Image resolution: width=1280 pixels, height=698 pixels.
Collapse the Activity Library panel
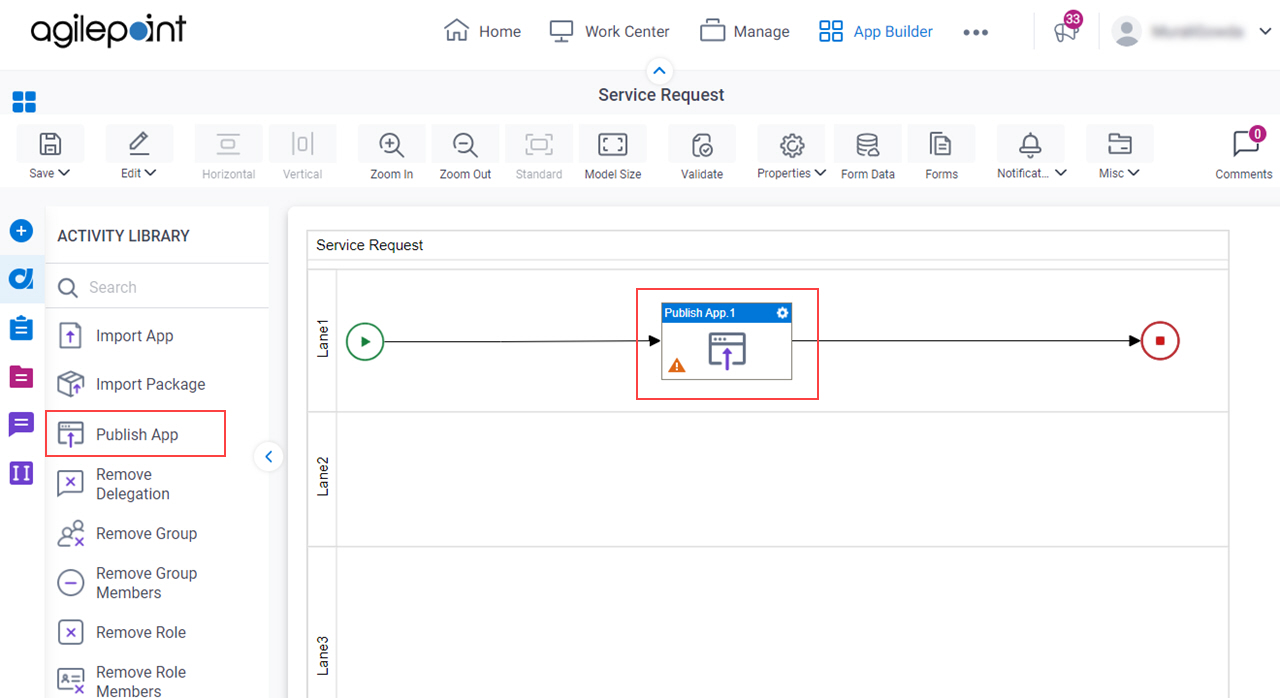pyautogui.click(x=268, y=457)
